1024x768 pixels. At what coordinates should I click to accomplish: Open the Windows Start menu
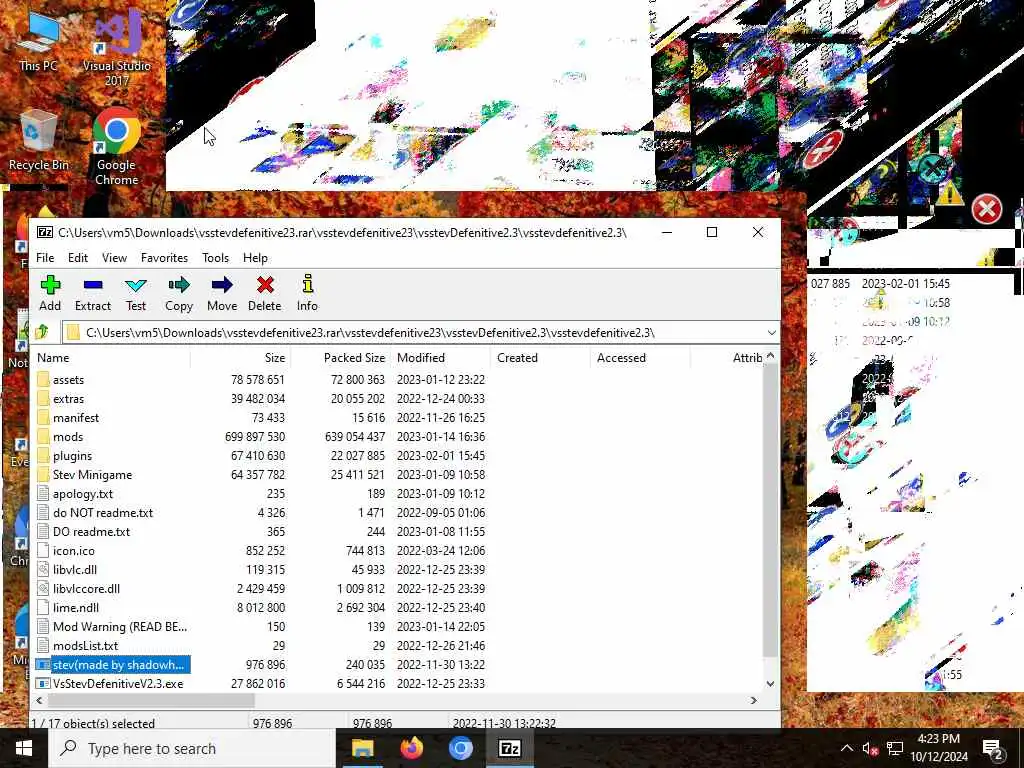coord(24,748)
